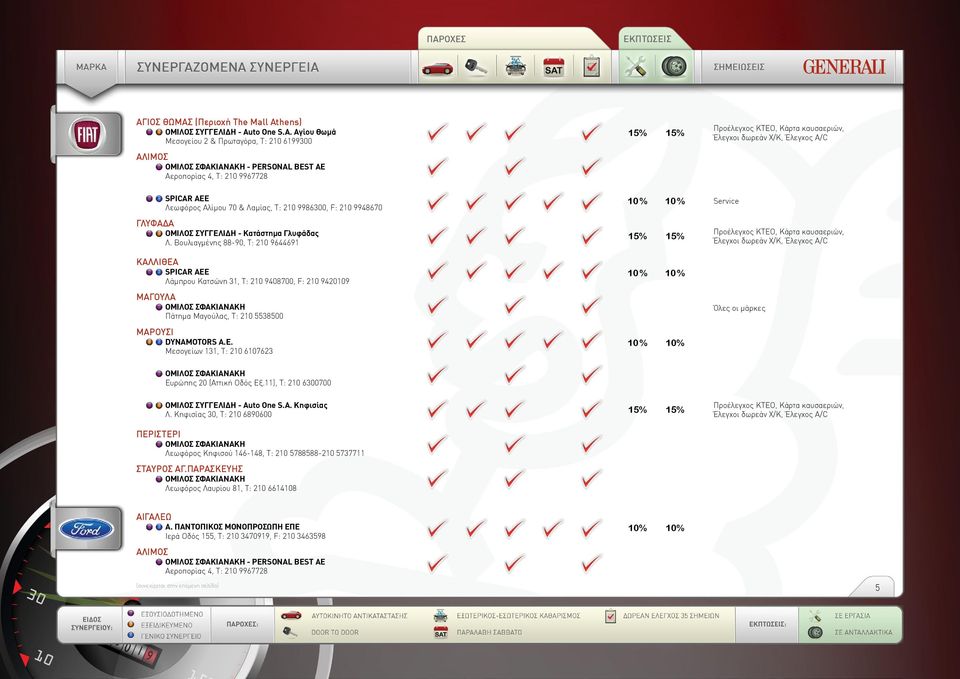Click ΕΙΔΟΣ ΣΥΝΕΡΓΕΙΟΥ legend label
This screenshot has width=960, height=679.
point(91,624)
